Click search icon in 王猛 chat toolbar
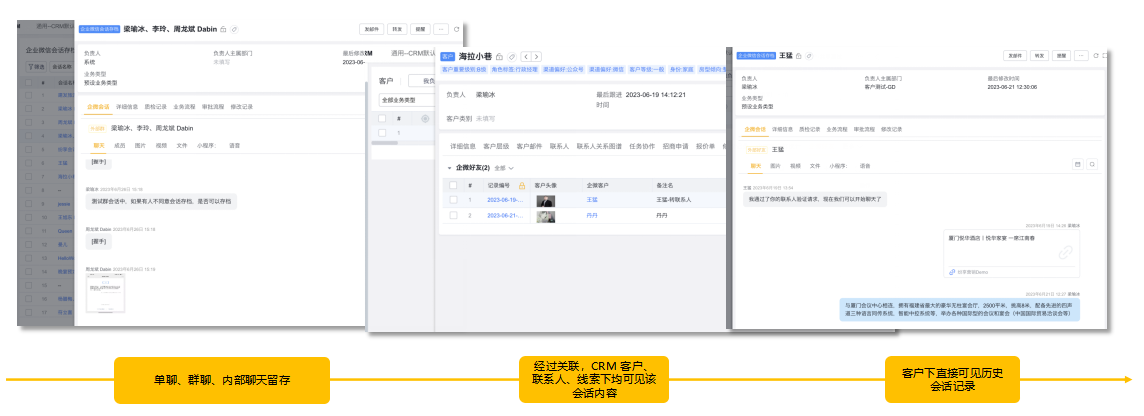 pos(1092,164)
